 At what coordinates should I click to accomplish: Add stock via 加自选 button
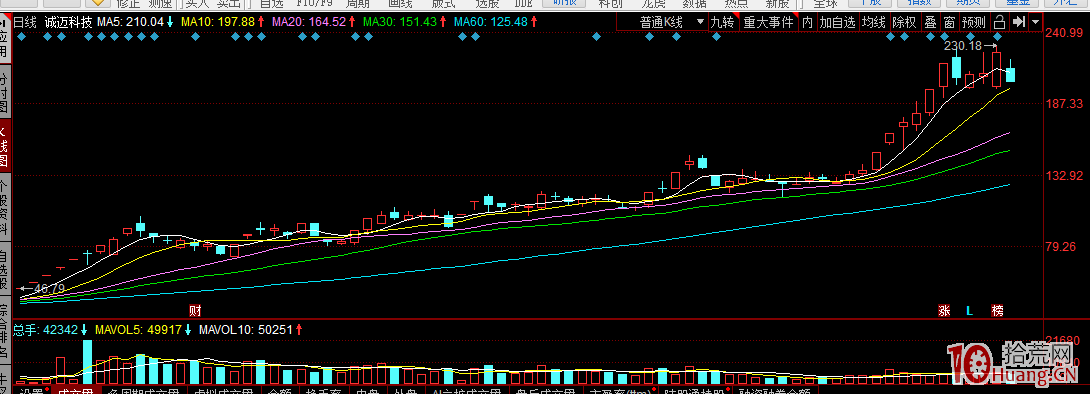(837, 22)
